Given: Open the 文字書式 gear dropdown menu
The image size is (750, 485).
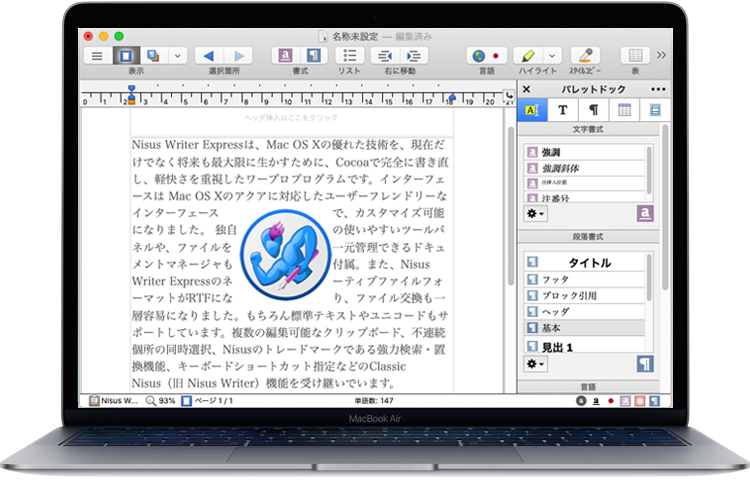Looking at the screenshot, I should (535, 214).
